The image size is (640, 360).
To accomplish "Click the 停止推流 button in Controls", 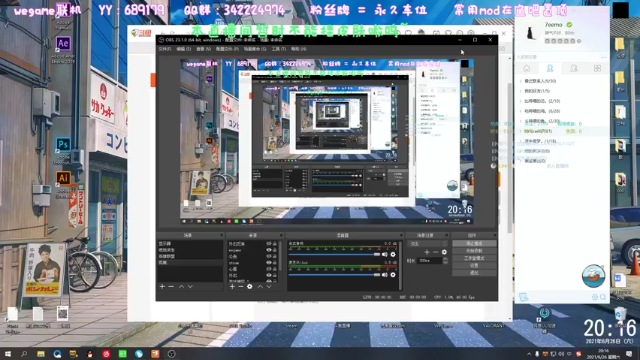I will tap(474, 243).
